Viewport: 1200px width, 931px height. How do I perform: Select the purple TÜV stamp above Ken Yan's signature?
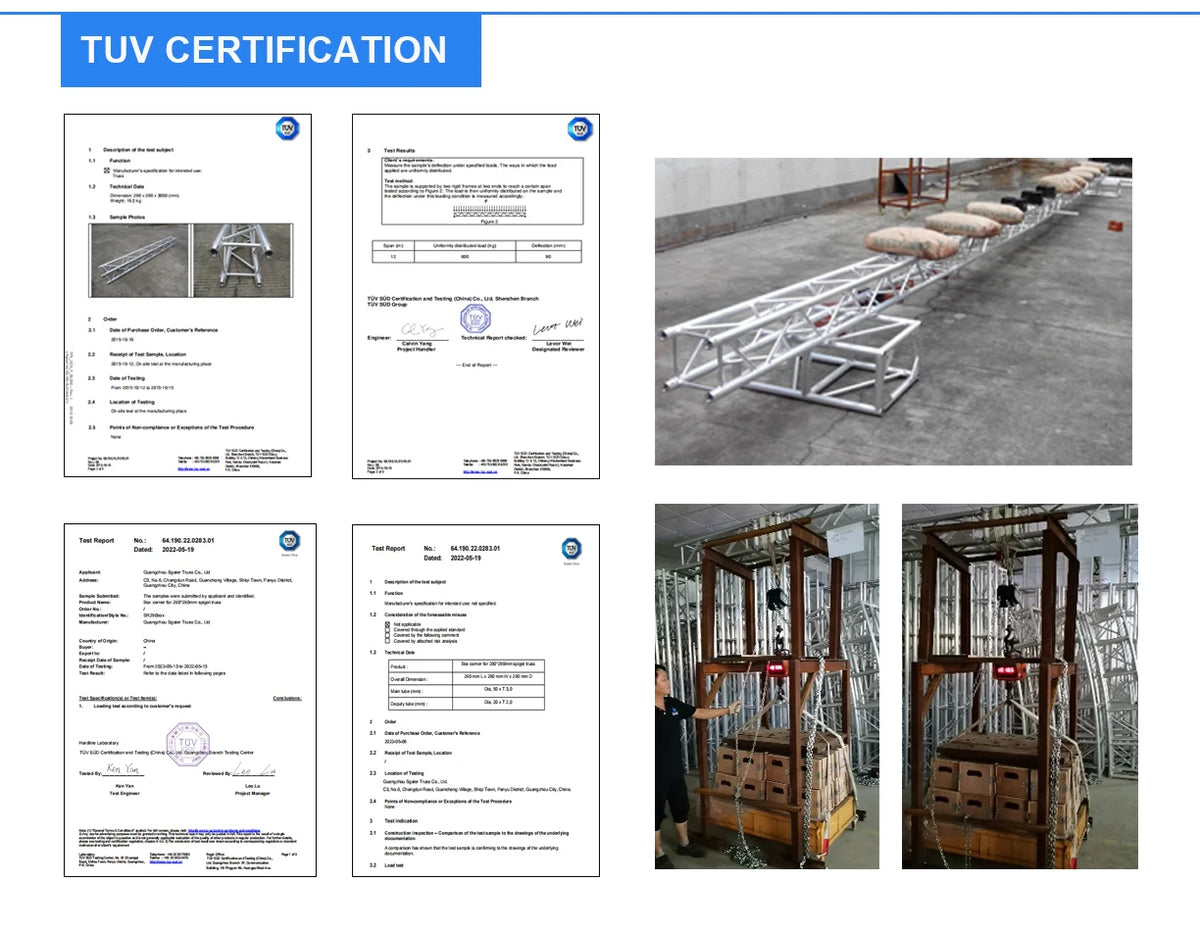[x=187, y=743]
